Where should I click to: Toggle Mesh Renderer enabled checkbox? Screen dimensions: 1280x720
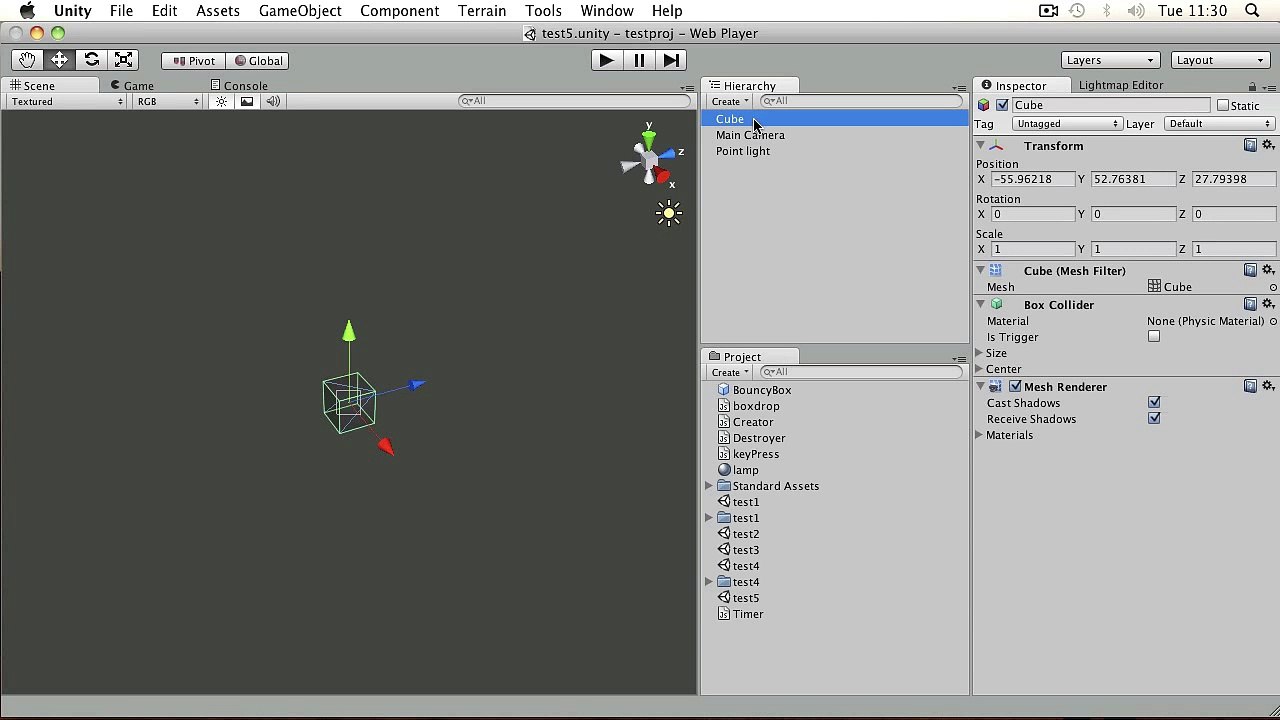point(1015,387)
